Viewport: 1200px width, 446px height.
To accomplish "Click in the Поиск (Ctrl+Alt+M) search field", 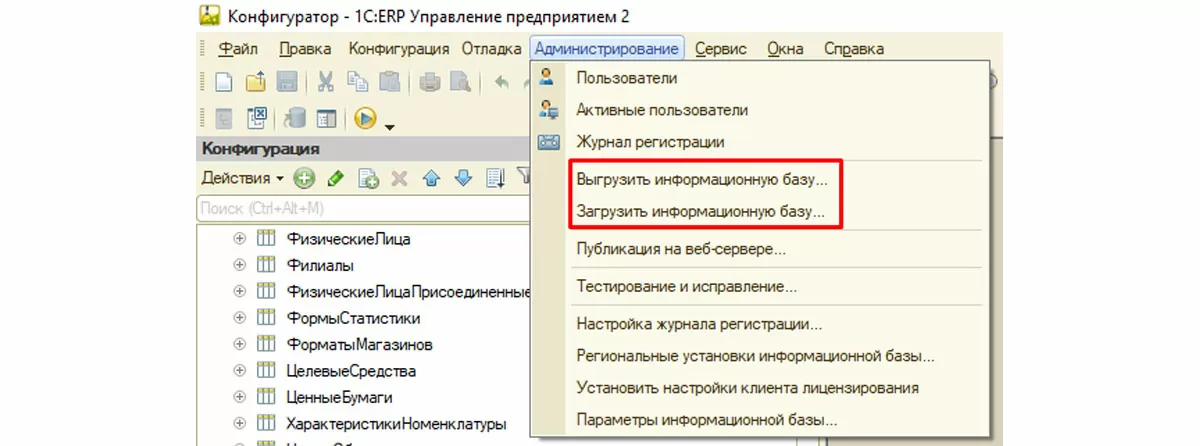I will point(363,208).
